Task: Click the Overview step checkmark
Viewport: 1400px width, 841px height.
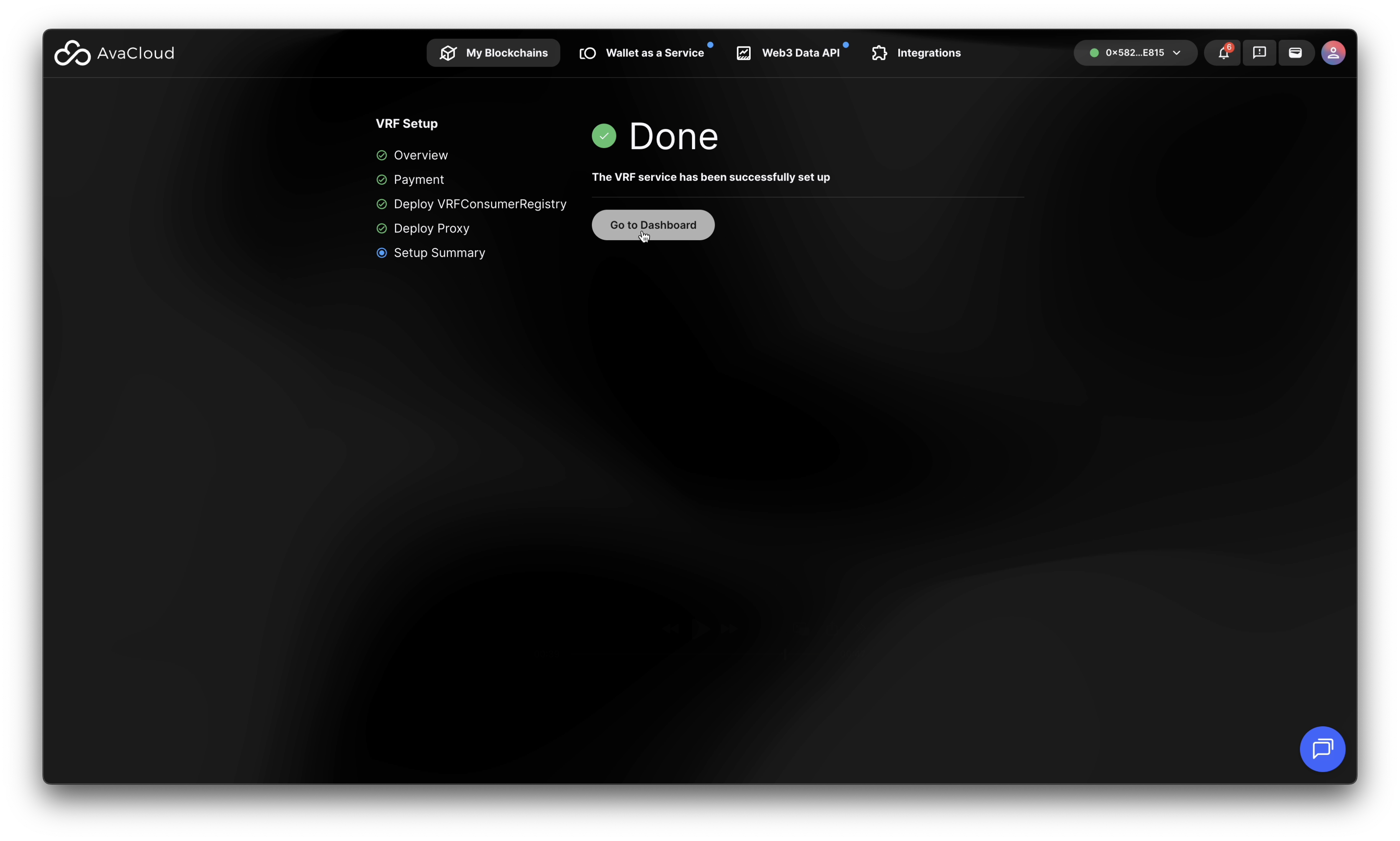Action: coord(382,155)
